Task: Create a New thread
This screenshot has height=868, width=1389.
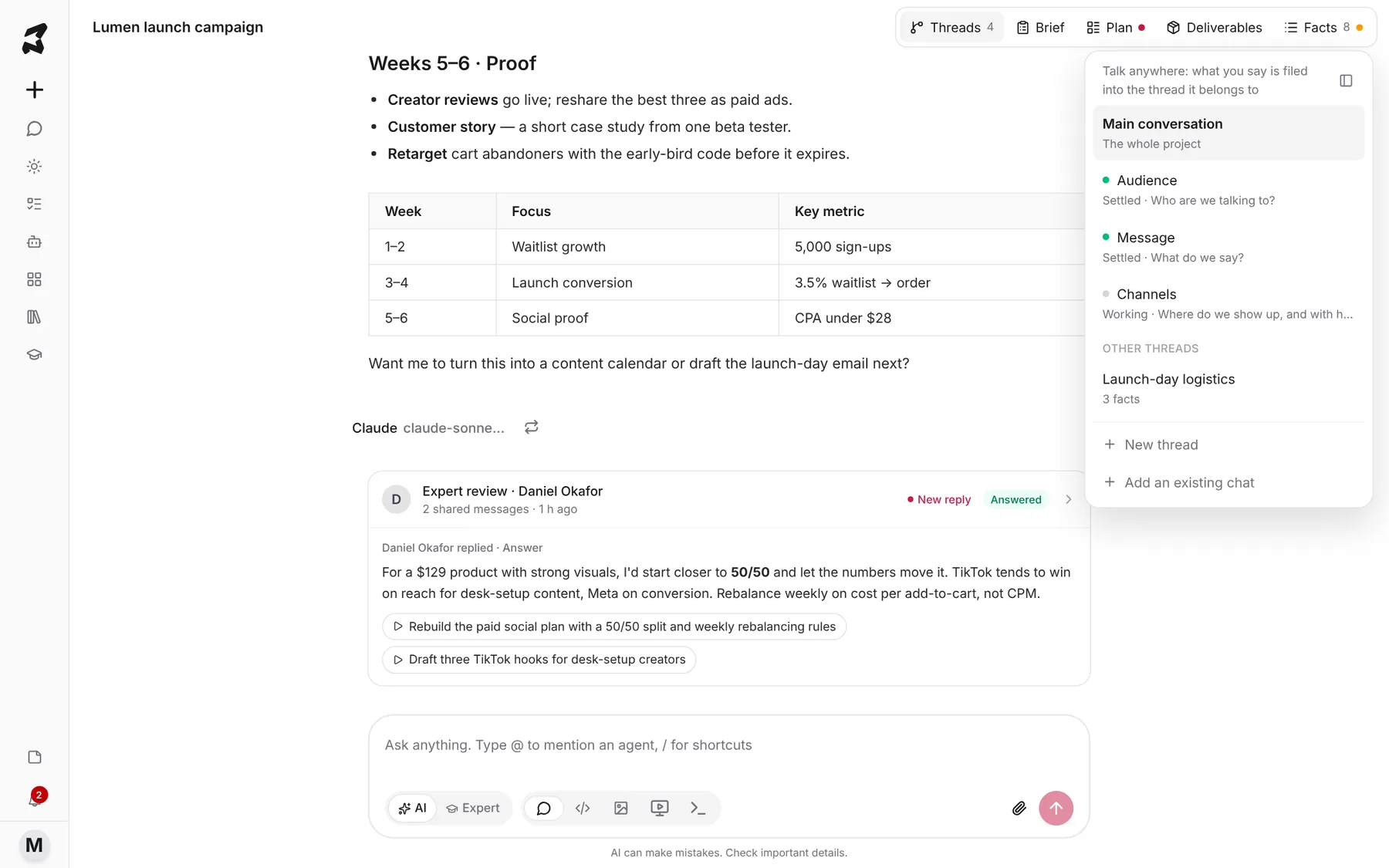Action: coord(1228,444)
